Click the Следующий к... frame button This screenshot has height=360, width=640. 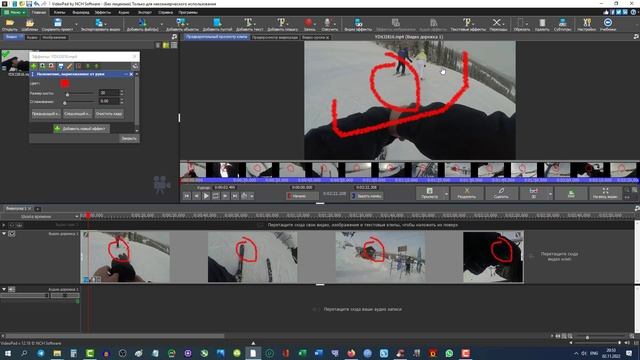[x=77, y=113]
